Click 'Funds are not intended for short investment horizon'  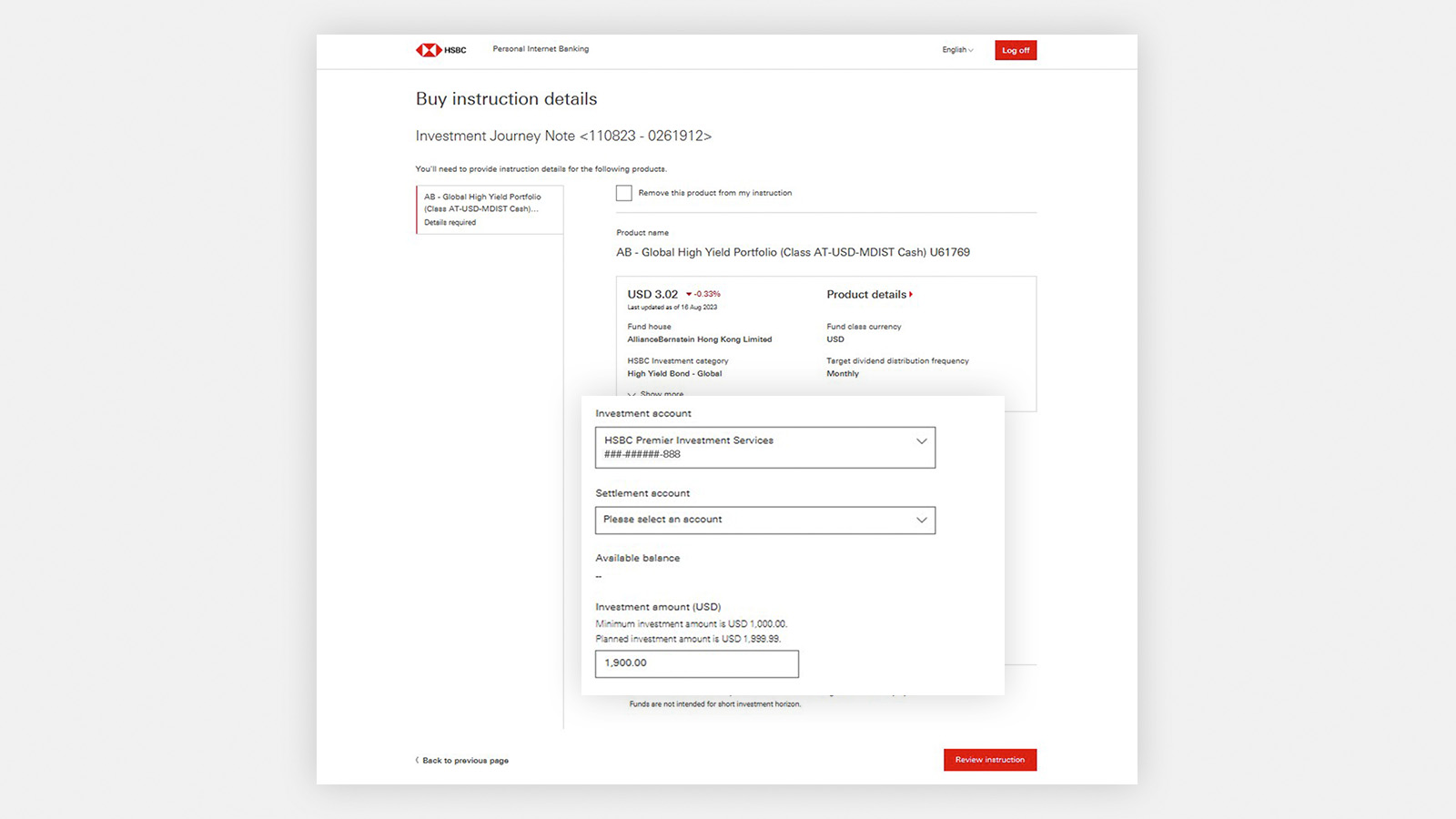point(715,704)
